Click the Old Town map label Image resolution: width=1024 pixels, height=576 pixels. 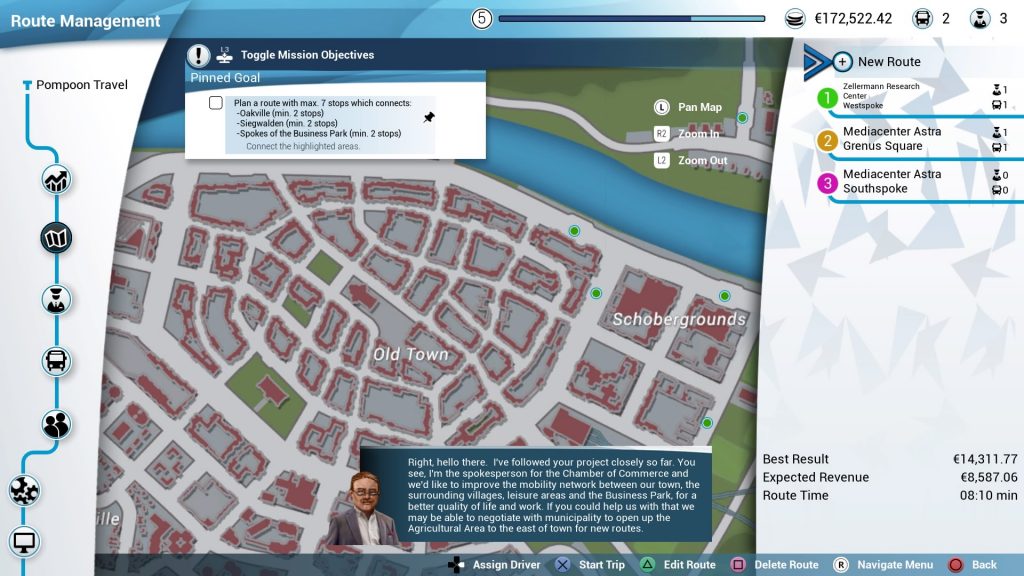point(411,354)
